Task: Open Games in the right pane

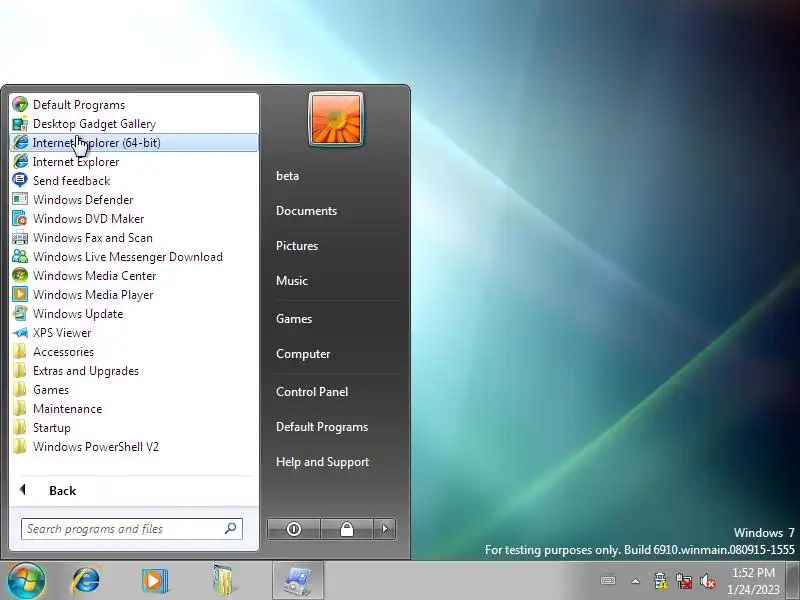Action: coord(335,319)
